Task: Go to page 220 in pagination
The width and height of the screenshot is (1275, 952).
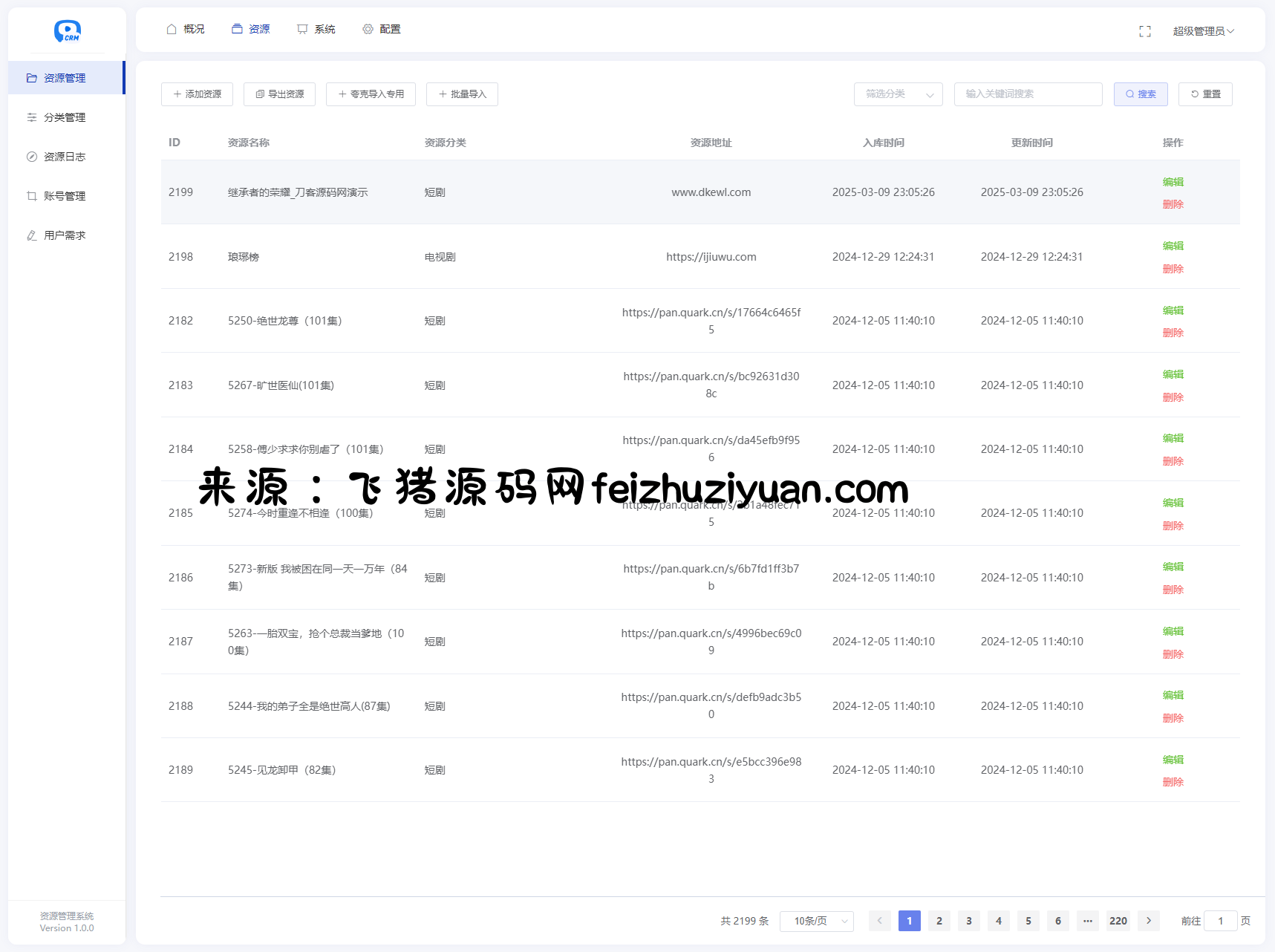Action: tap(1118, 921)
